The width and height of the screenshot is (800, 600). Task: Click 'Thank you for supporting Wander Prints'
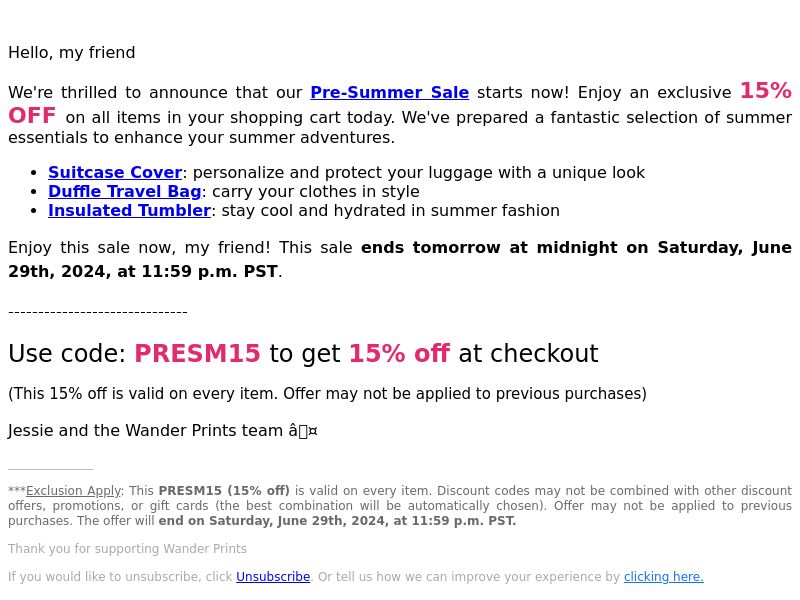(x=127, y=548)
